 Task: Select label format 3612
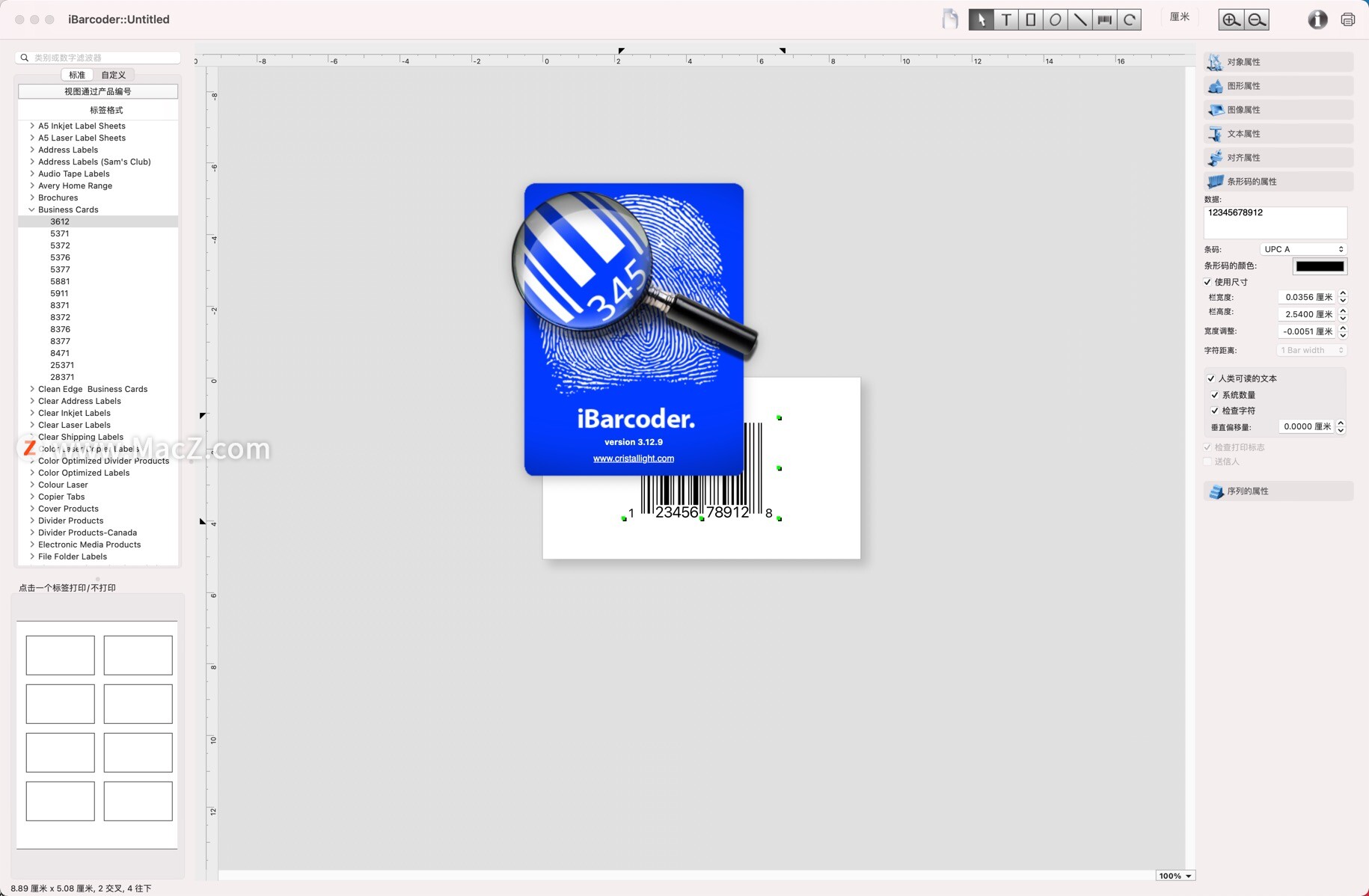98,221
